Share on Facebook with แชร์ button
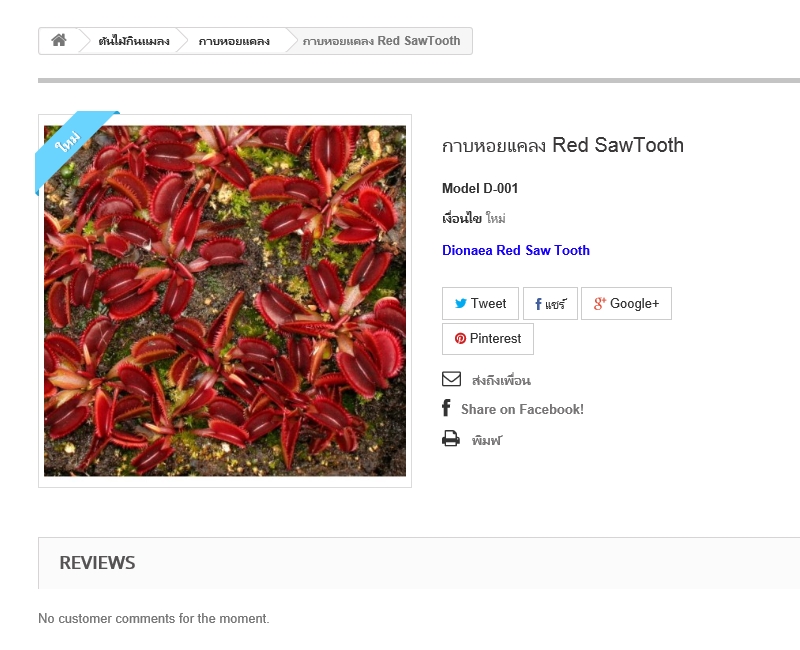Viewport: 800px width, 650px height. pyautogui.click(x=550, y=304)
